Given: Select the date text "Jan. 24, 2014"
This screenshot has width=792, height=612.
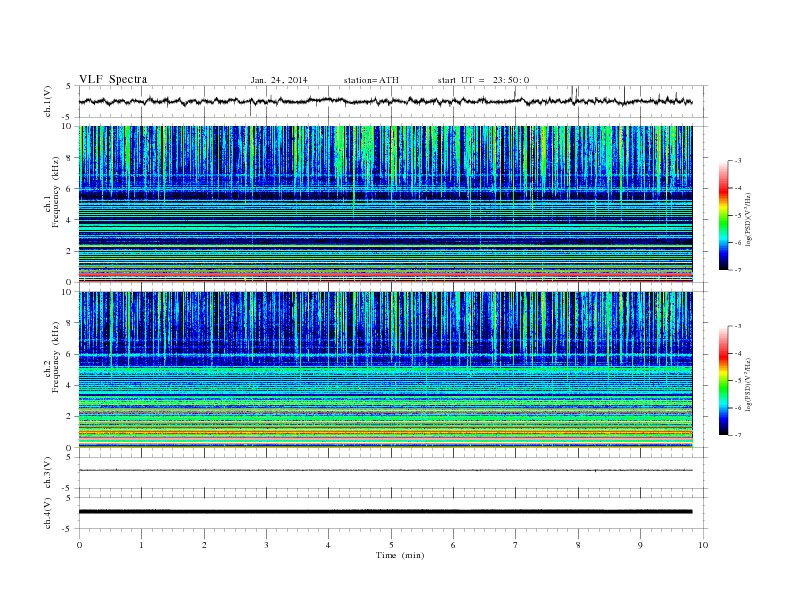Looking at the screenshot, I should pos(279,80).
